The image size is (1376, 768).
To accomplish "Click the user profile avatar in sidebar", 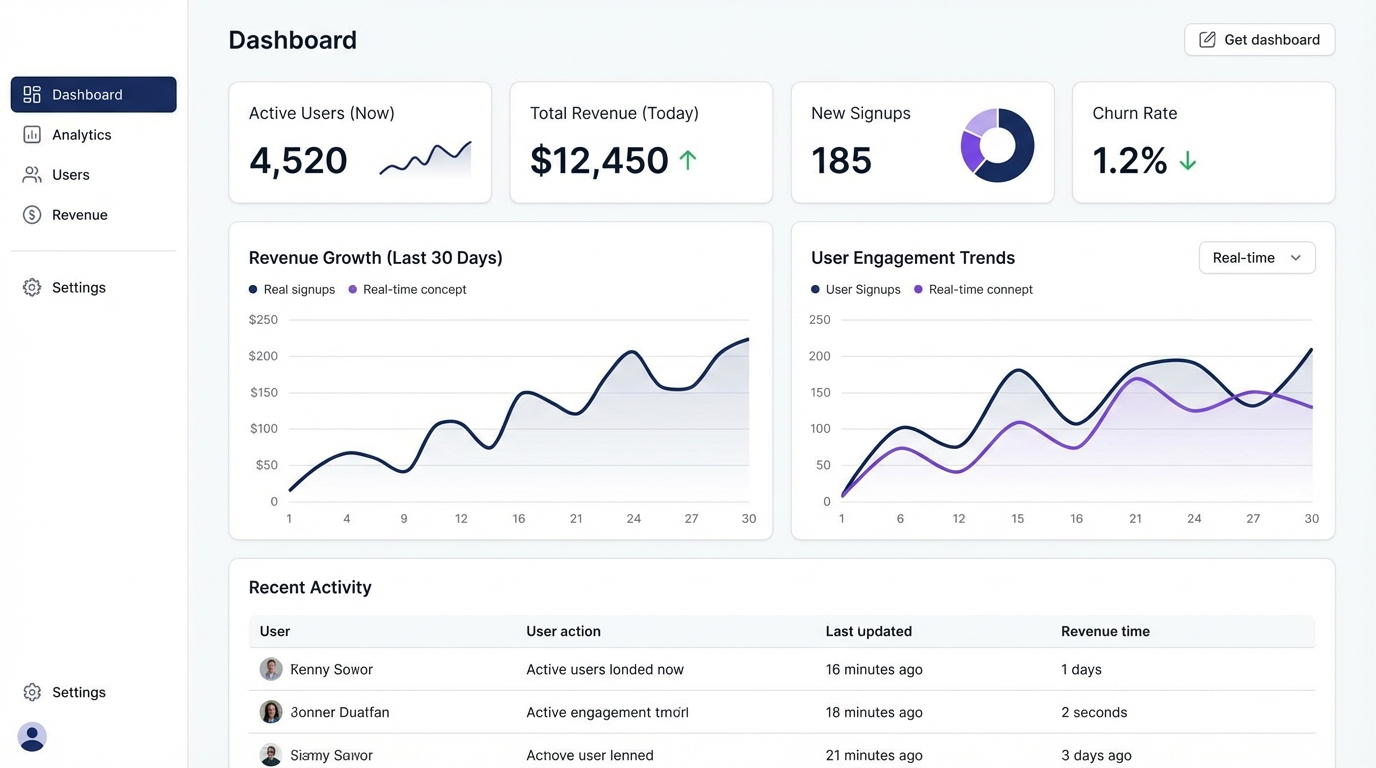I will [x=32, y=737].
